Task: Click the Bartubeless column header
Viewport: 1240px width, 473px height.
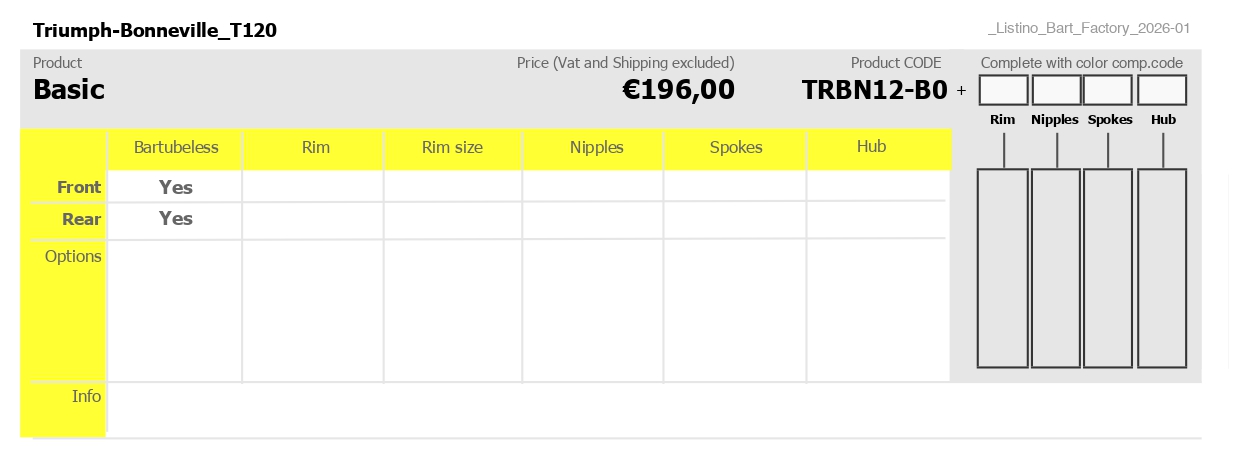Action: [x=176, y=148]
